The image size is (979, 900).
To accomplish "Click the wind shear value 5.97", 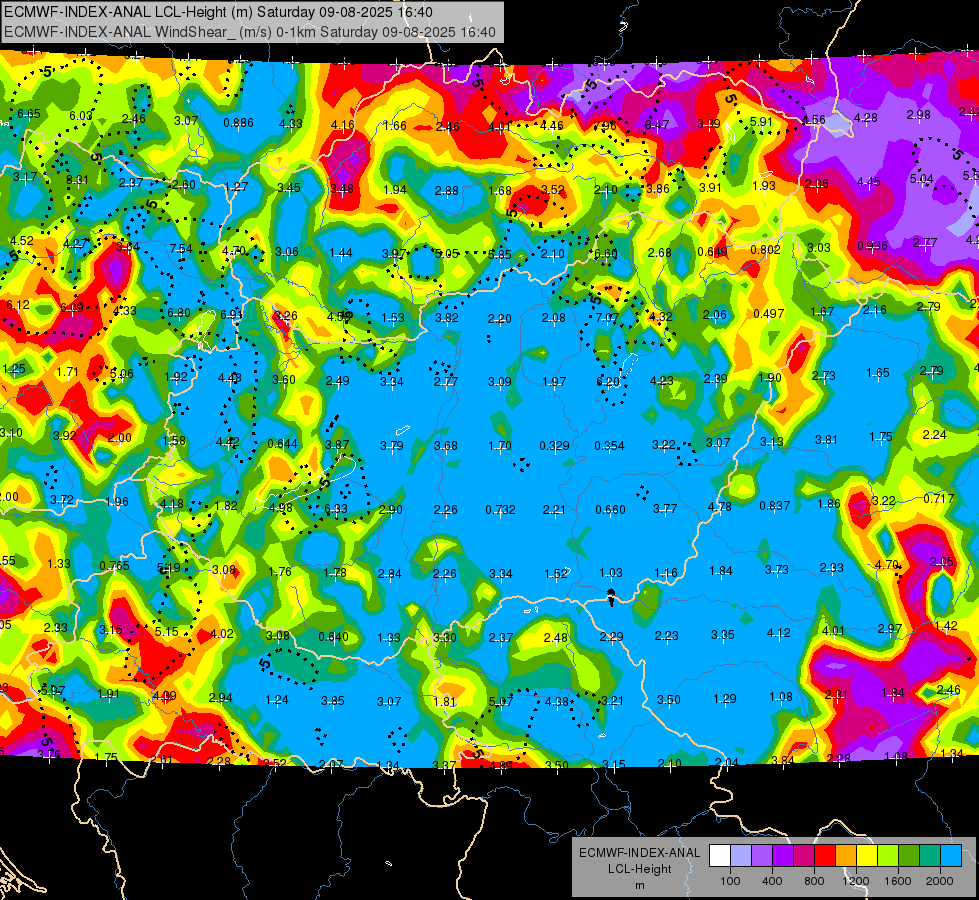I will pyautogui.click(x=53, y=691).
